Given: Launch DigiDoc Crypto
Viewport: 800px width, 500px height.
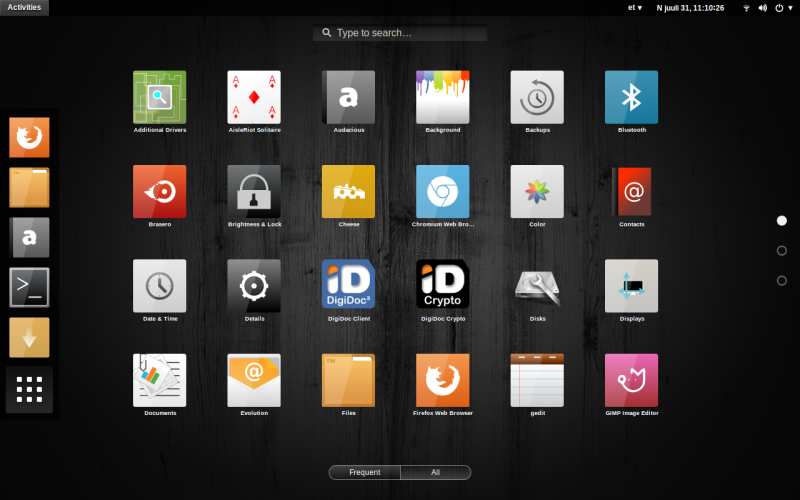Looking at the screenshot, I should tap(443, 284).
